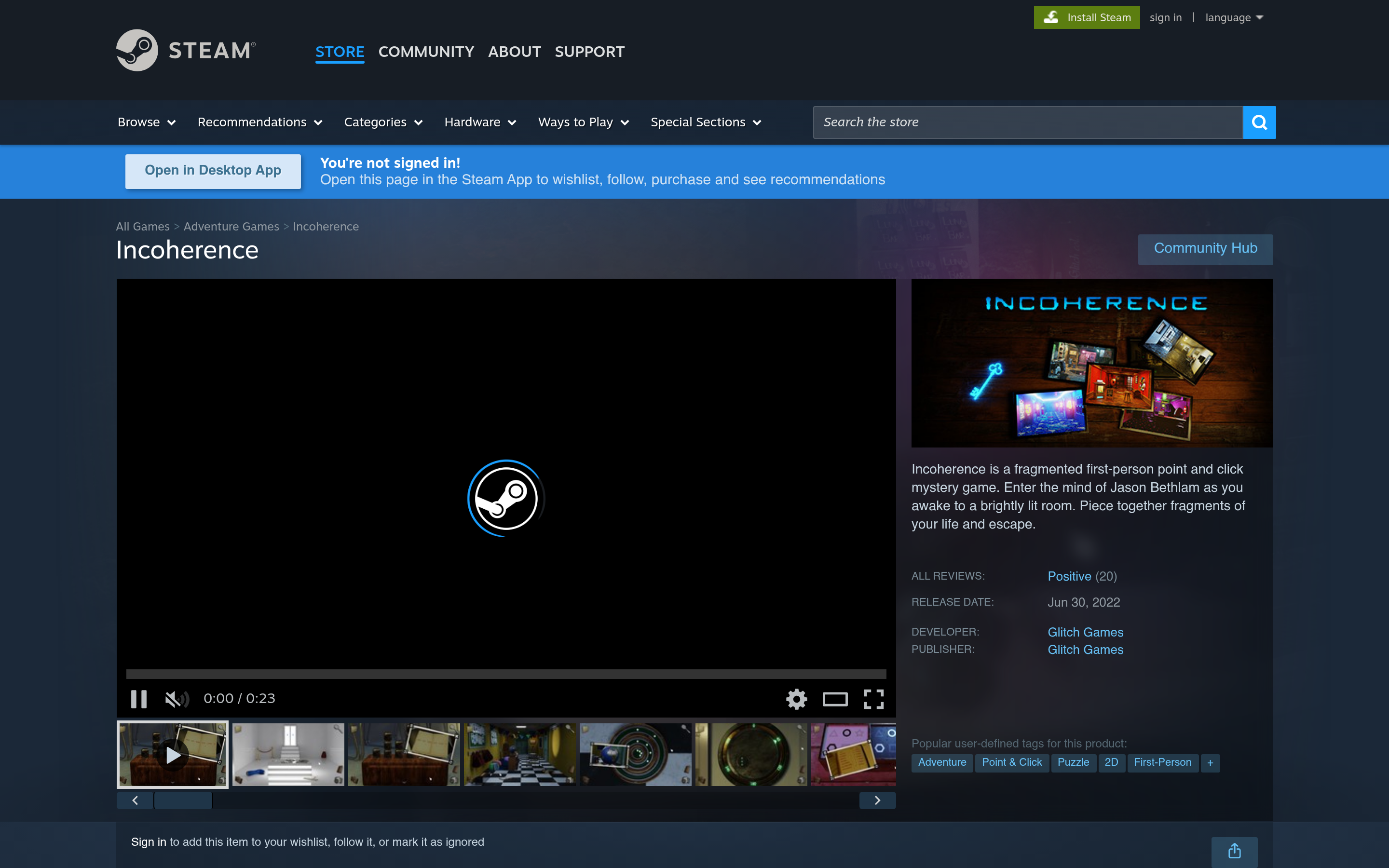This screenshot has height=868, width=1389.
Task: Click the thumbnail strip scrollbar handle
Action: (183, 800)
